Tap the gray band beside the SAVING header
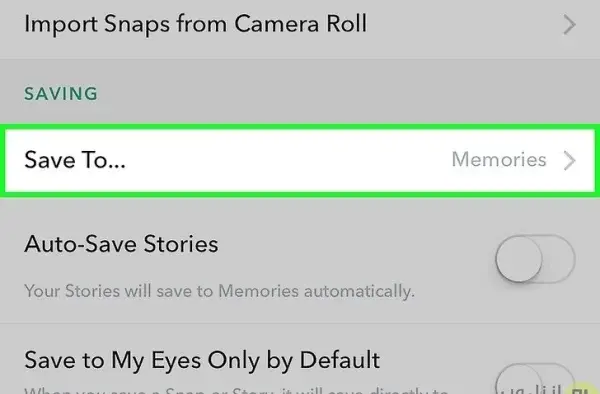Viewport: 600px width, 394px height. [344, 92]
